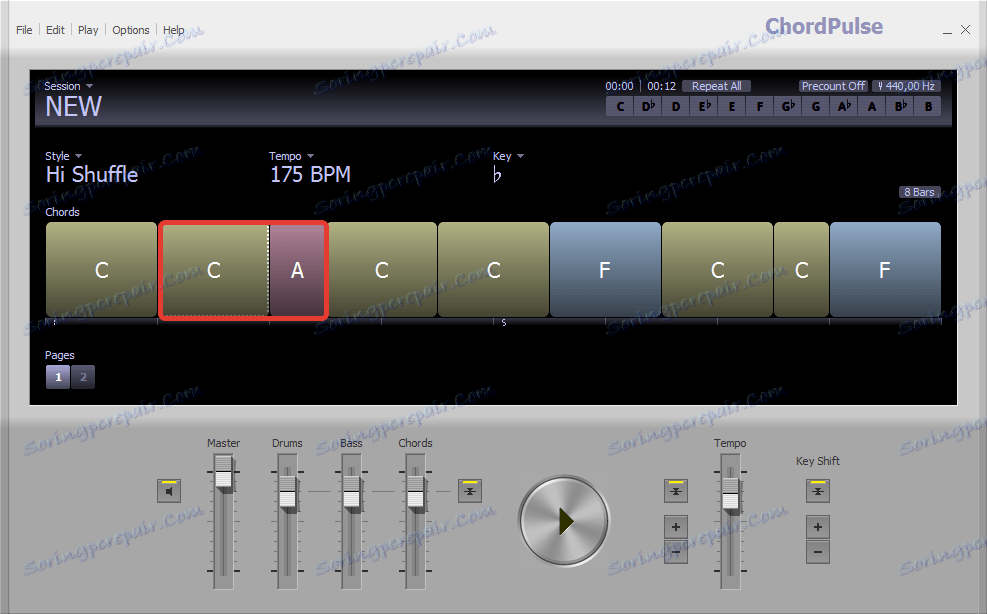Start playback with the round play button

pos(564,521)
